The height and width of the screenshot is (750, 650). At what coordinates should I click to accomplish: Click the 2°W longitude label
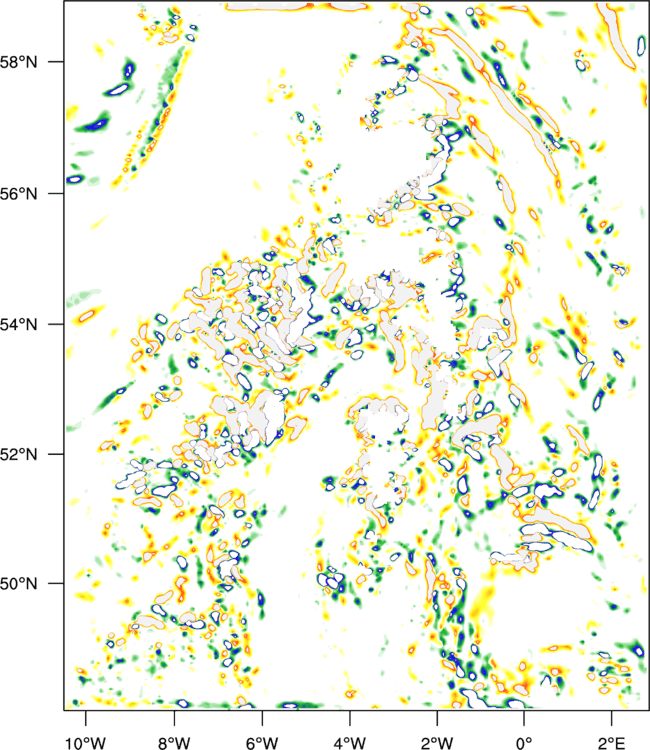437,743
